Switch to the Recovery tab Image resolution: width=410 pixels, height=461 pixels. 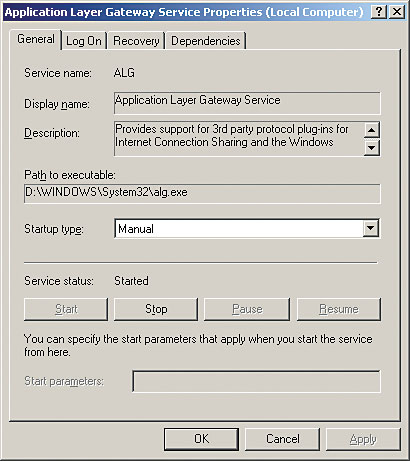[136, 41]
